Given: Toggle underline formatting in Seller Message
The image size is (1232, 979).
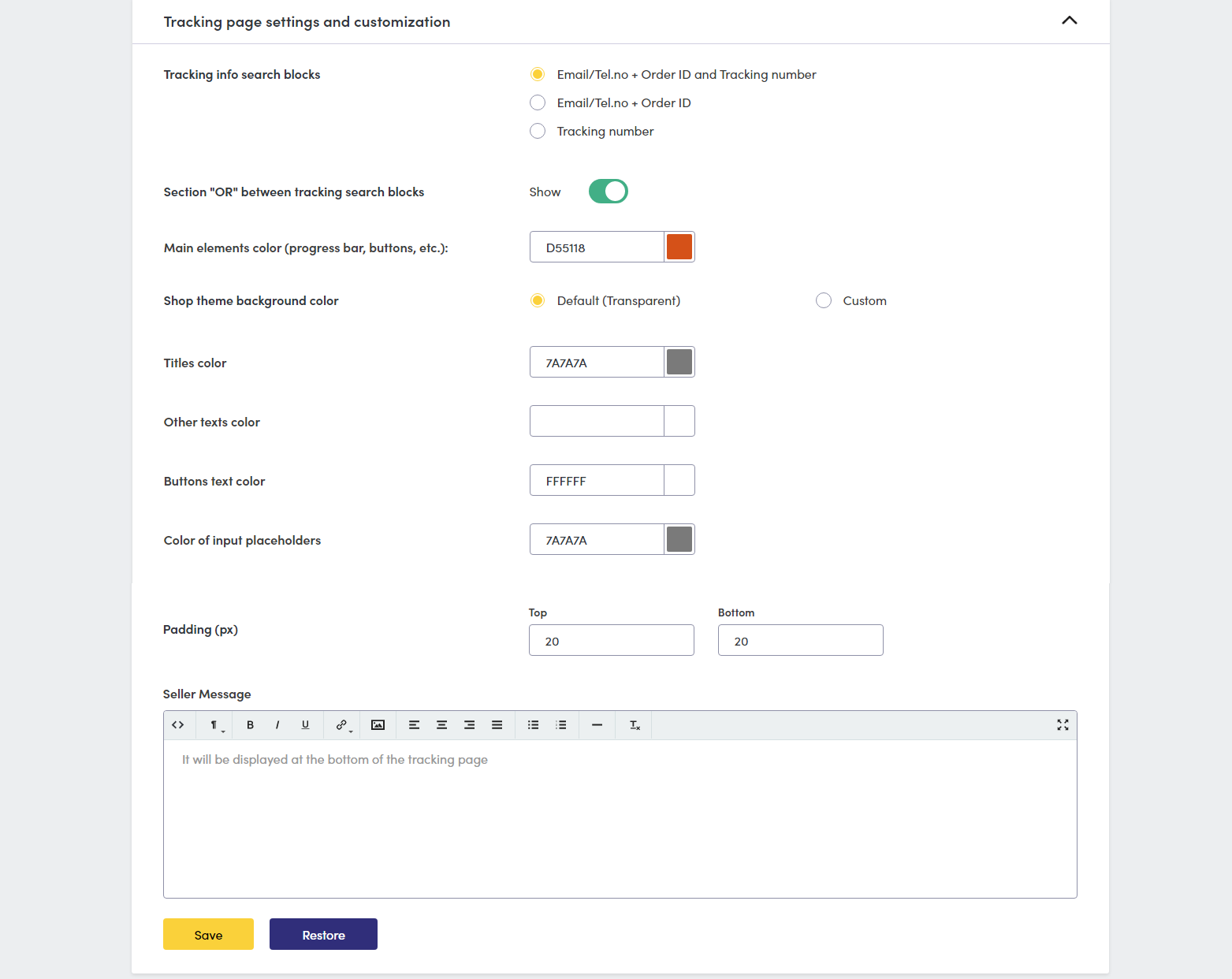Looking at the screenshot, I should [306, 725].
